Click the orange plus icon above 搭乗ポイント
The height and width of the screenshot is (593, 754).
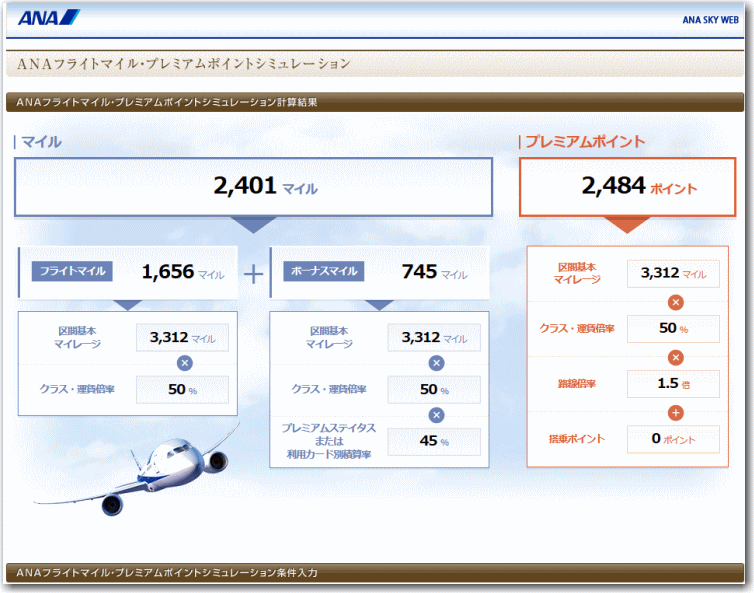[x=676, y=413]
